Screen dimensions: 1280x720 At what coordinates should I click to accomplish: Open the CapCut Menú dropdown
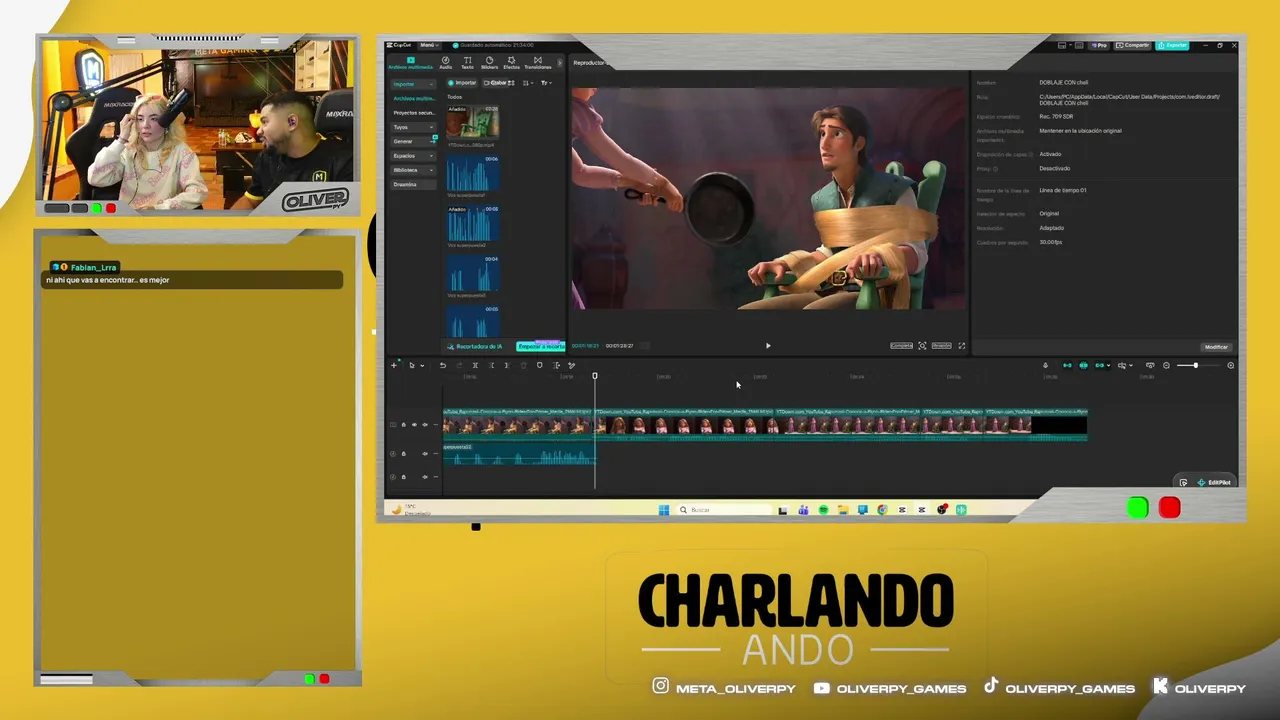tap(428, 45)
